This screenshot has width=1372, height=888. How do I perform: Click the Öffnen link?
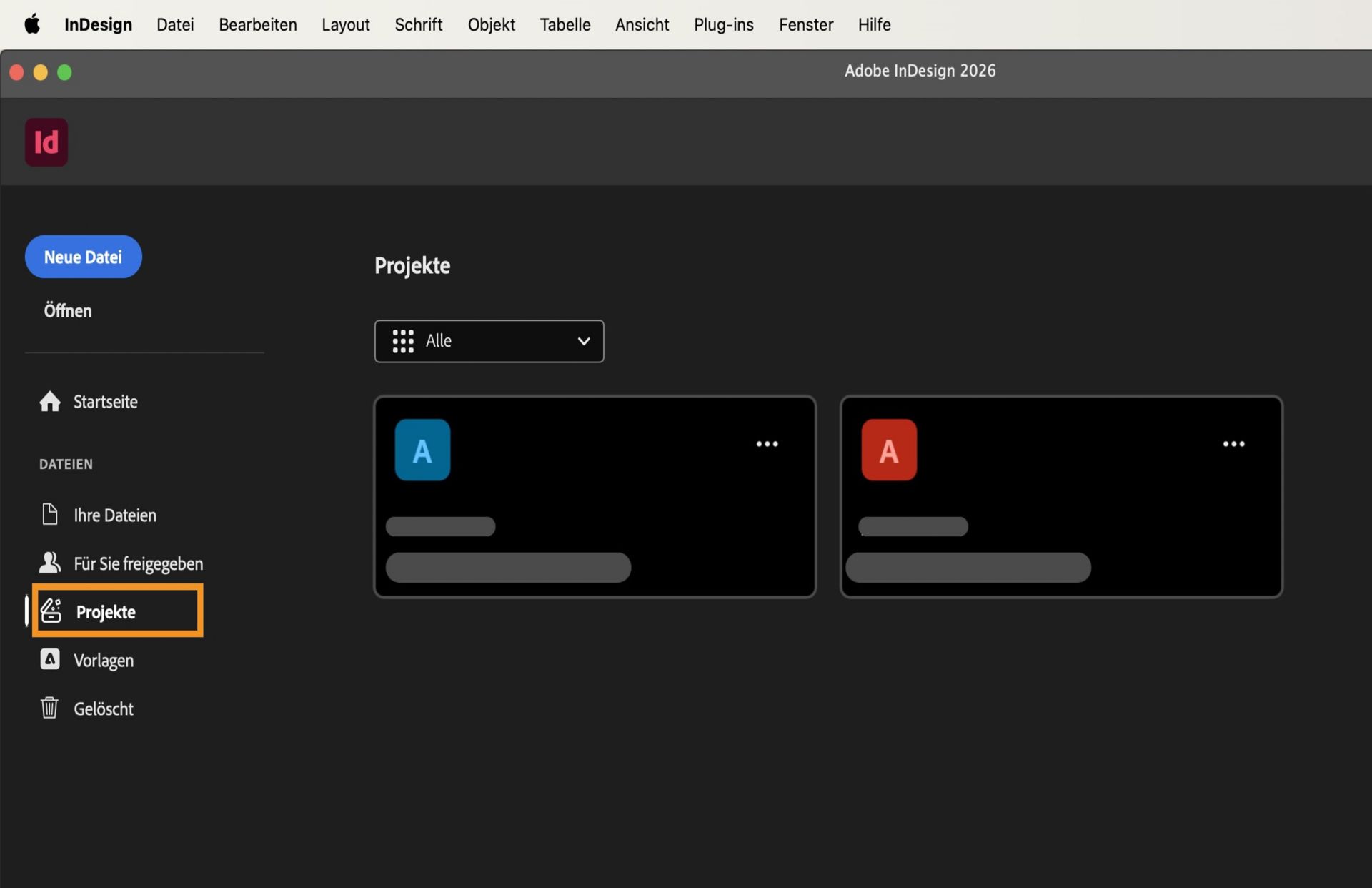click(68, 310)
